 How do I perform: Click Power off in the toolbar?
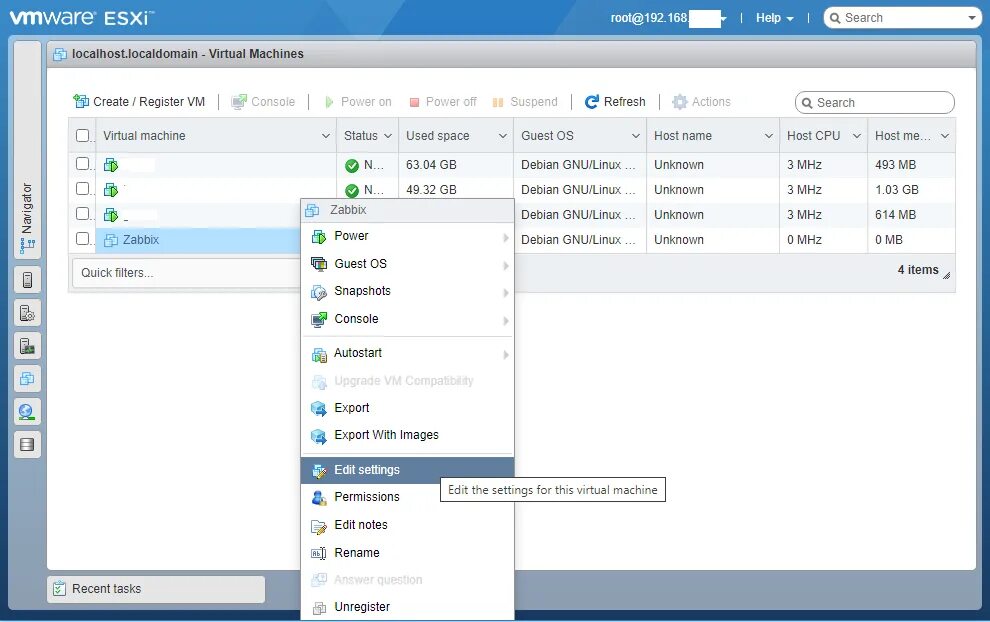[443, 102]
